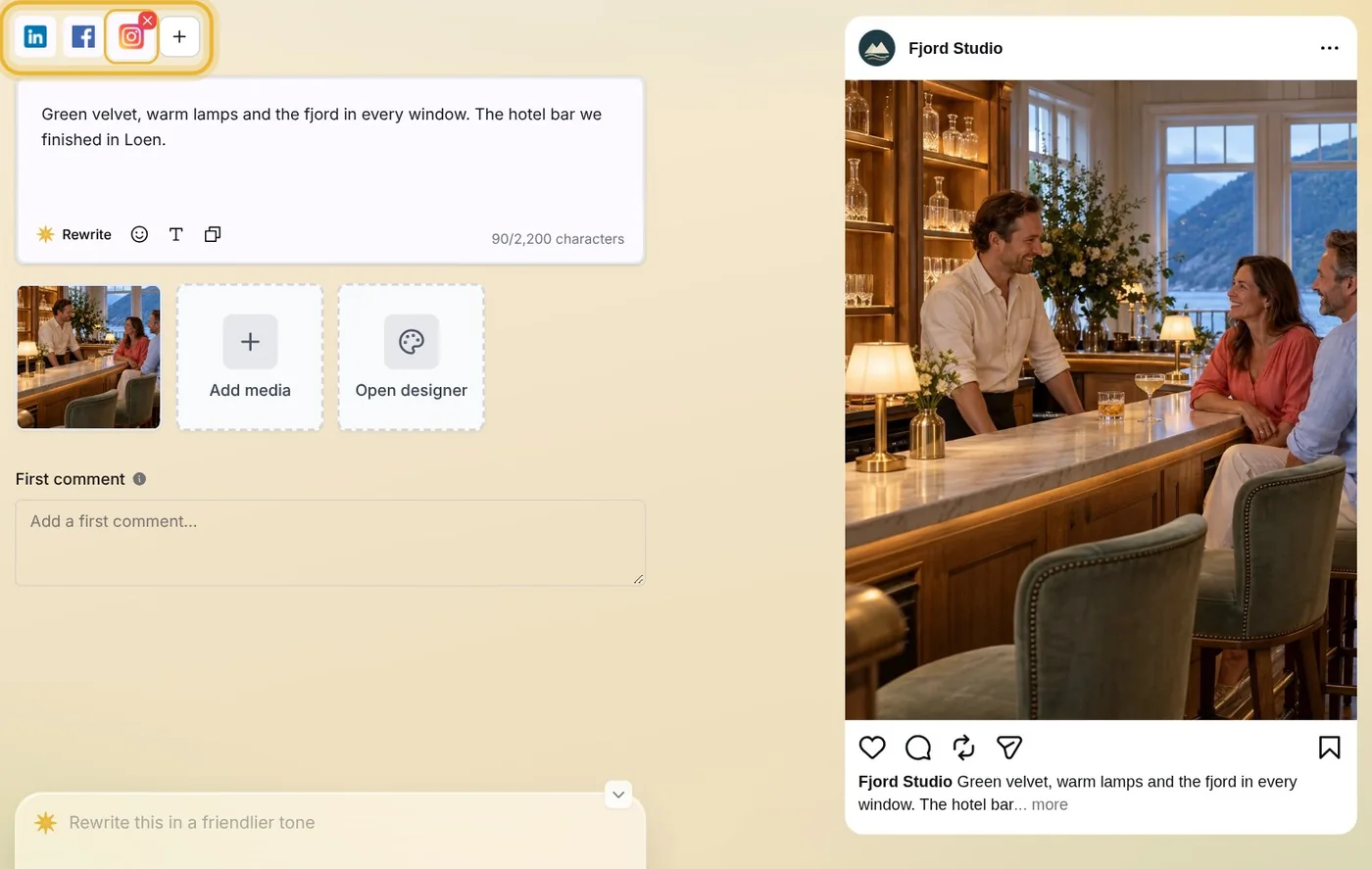Click the first comment input field

click(330, 543)
